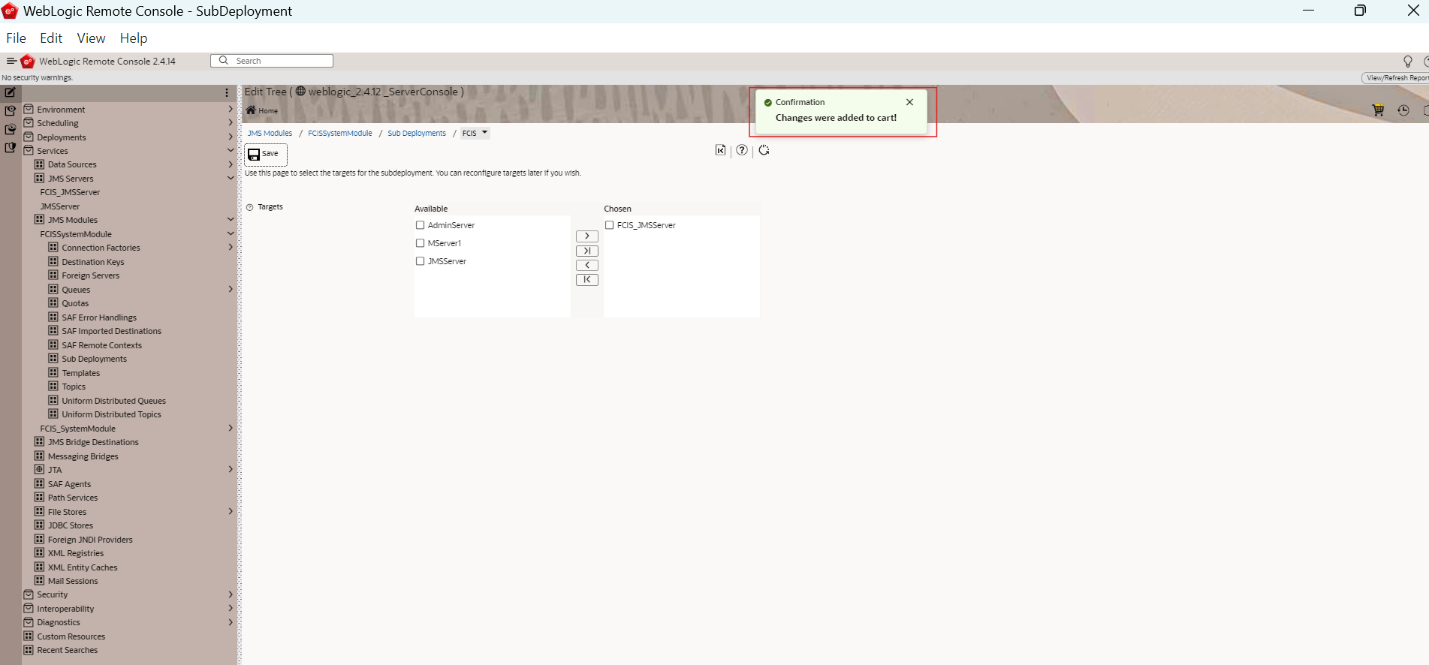Screen dimensions: 1429x665
Task: Open the fourth perspective icon in sidebar
Action: 10,147
